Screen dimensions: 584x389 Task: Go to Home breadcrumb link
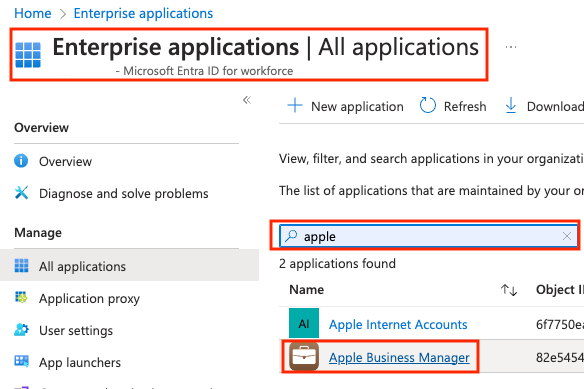pos(32,13)
